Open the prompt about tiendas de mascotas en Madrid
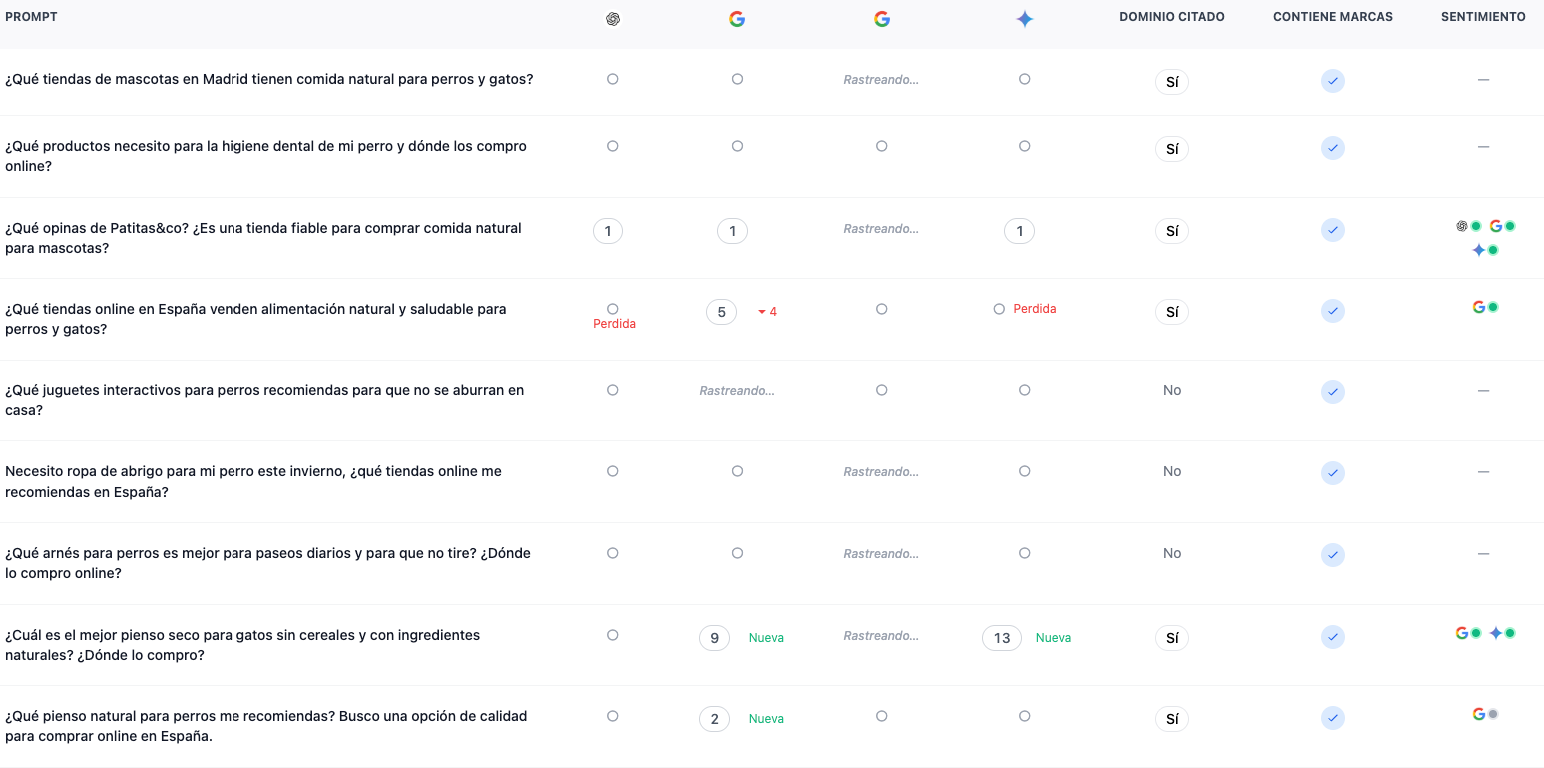The height and width of the screenshot is (768, 1544). [269, 79]
